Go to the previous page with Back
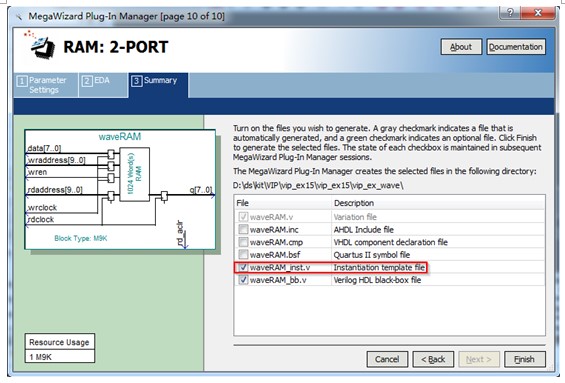 point(433,359)
